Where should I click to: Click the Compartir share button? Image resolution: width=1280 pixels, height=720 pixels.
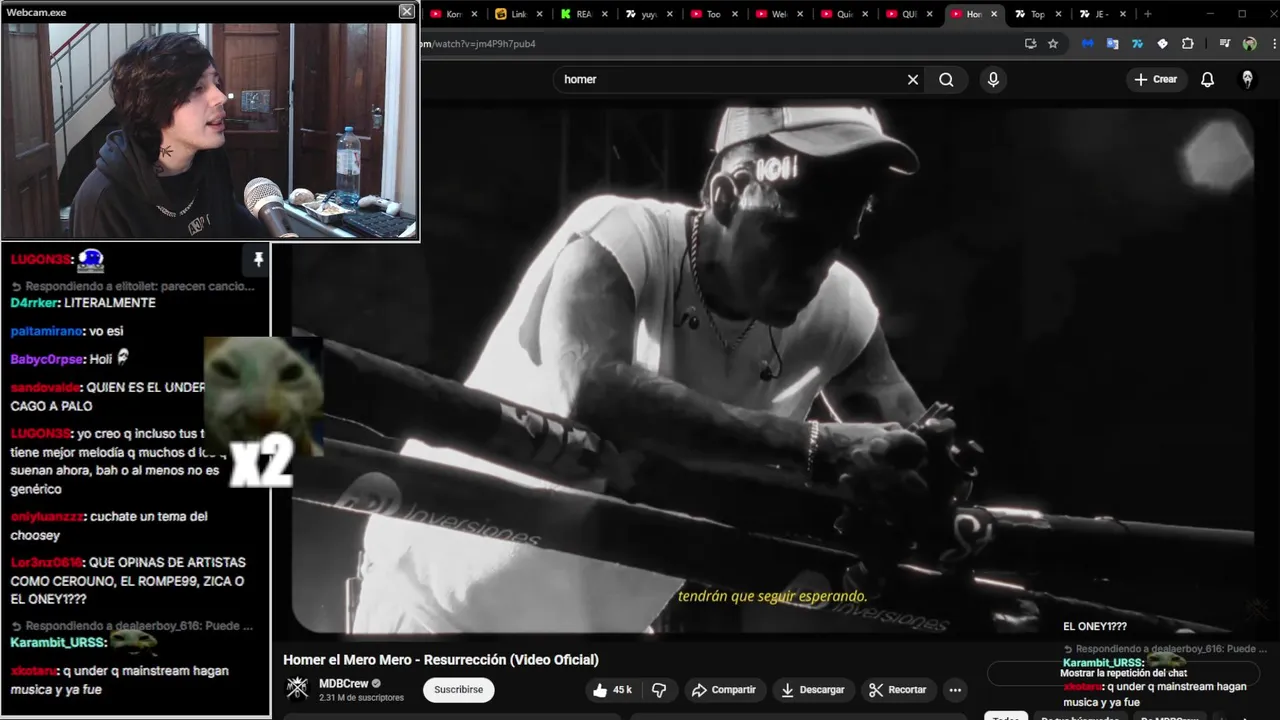click(x=724, y=690)
